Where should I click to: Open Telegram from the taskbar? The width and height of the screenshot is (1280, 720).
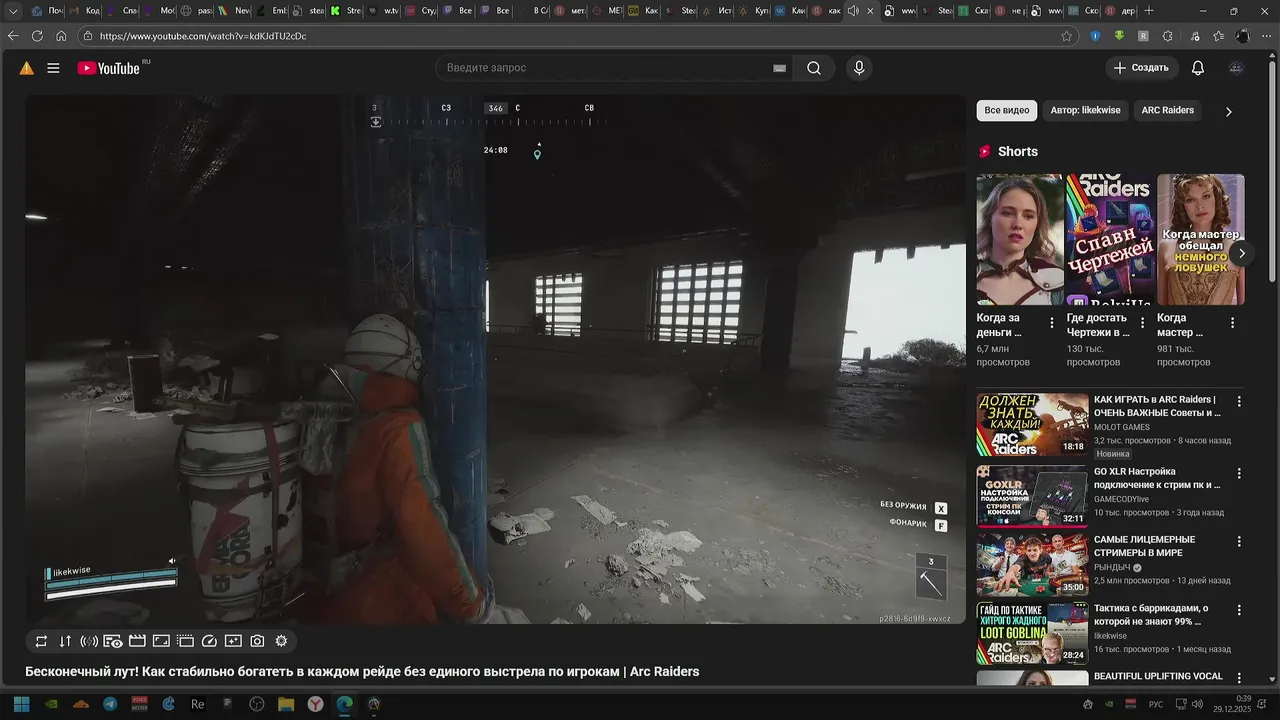(110, 704)
